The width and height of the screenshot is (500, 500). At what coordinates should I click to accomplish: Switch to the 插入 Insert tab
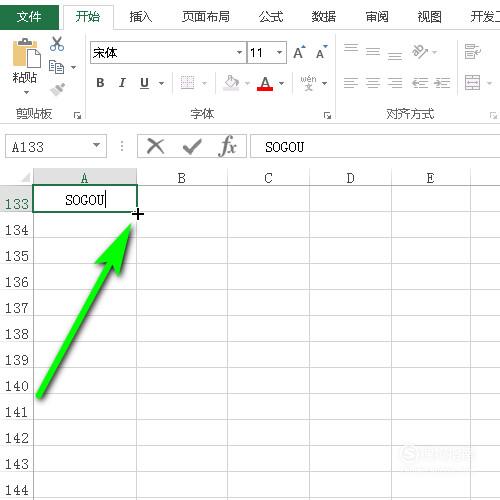(x=140, y=17)
